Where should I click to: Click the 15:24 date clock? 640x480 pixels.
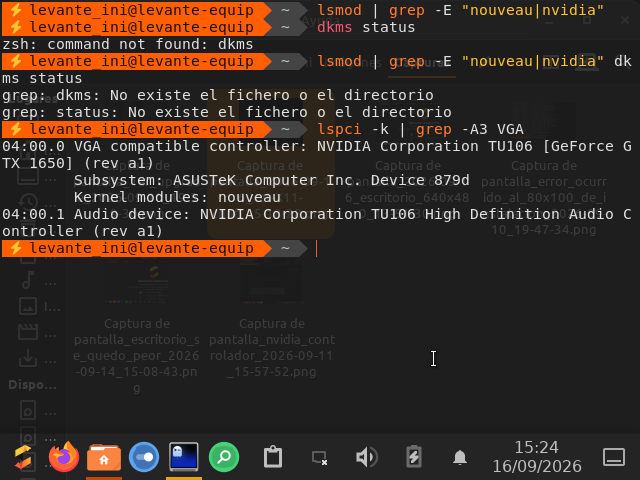537,456
